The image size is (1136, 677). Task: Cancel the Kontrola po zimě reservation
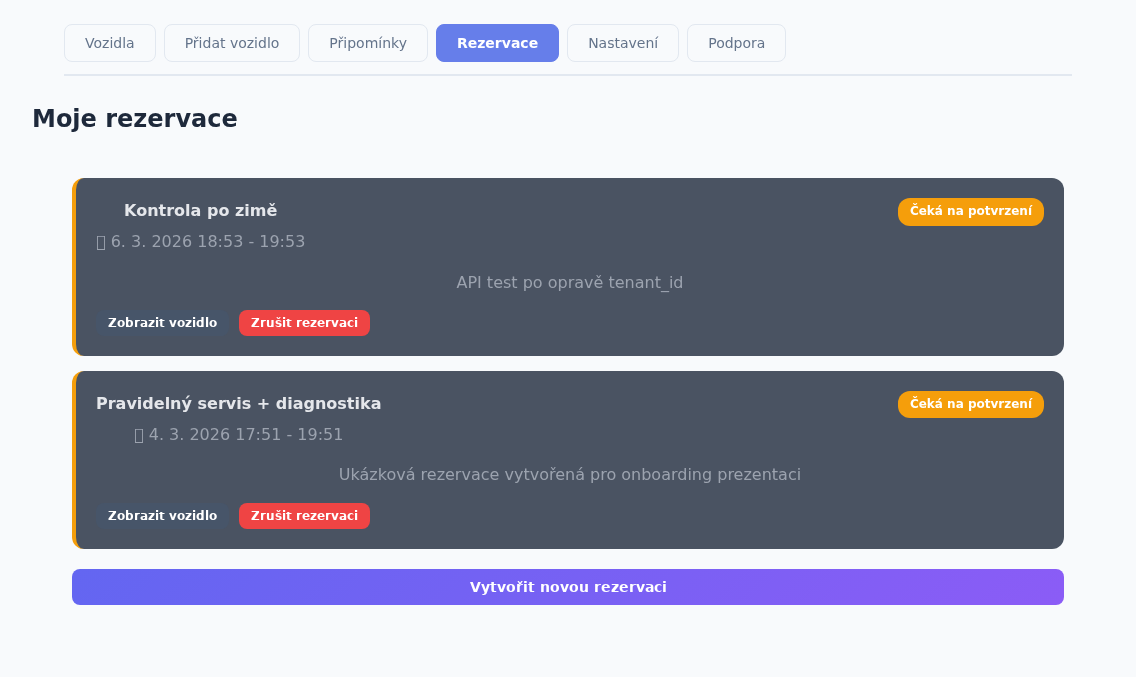tap(304, 323)
